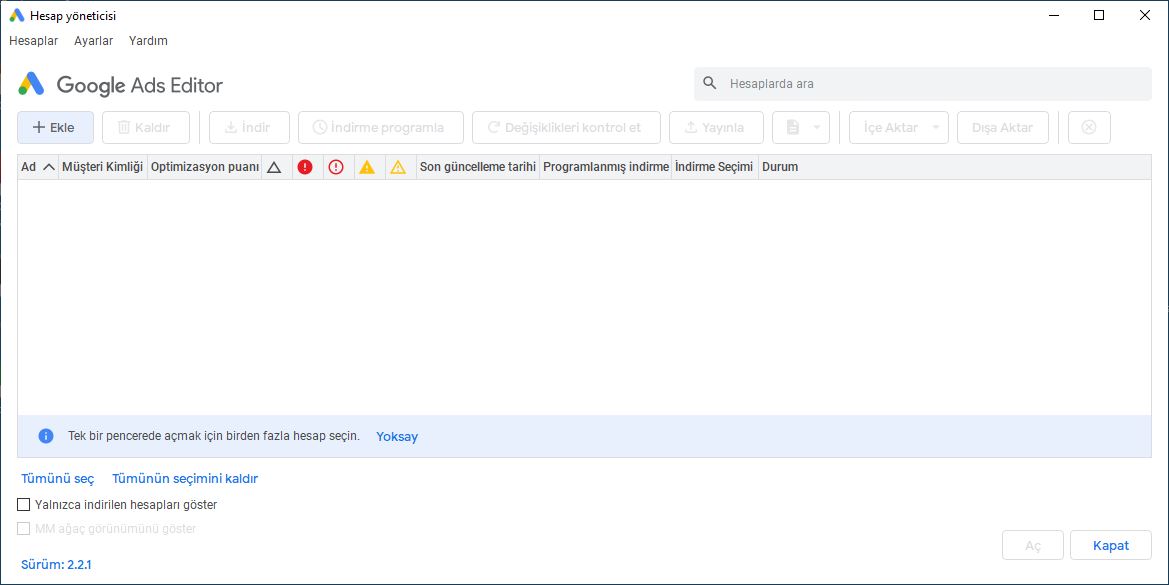Click the Kapat button

pos(1111,546)
